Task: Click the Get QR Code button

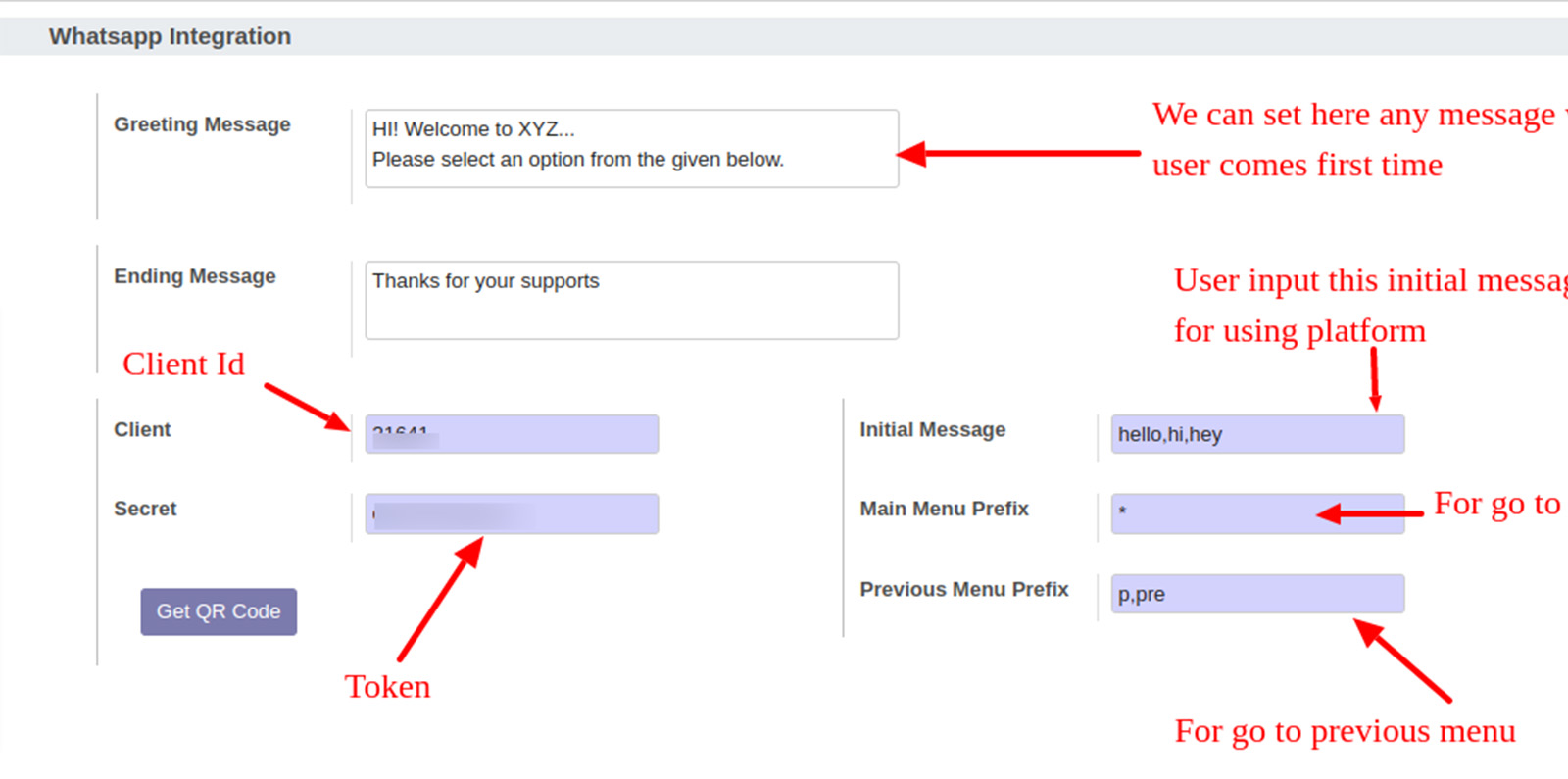Action: tap(219, 611)
